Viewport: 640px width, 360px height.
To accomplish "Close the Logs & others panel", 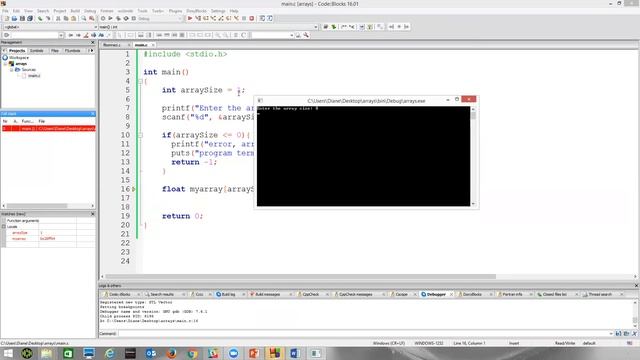I will 636,286.
